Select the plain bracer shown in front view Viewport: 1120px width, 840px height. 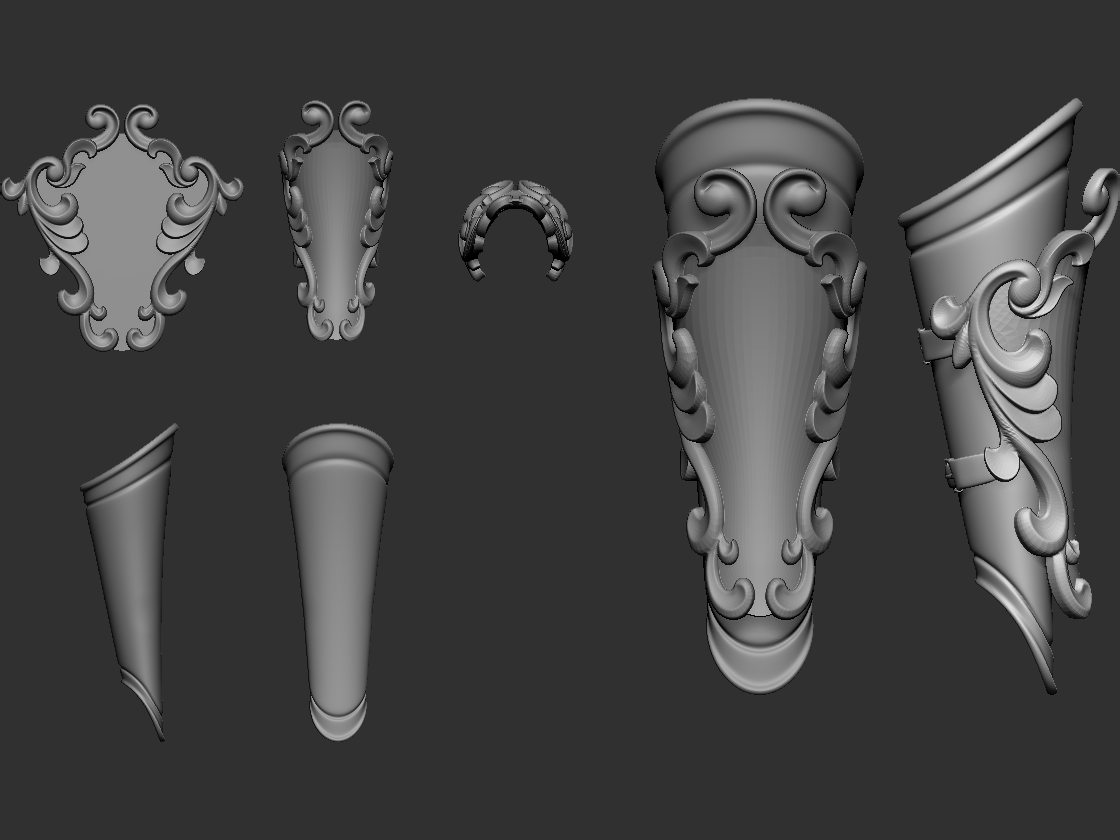(x=338, y=582)
